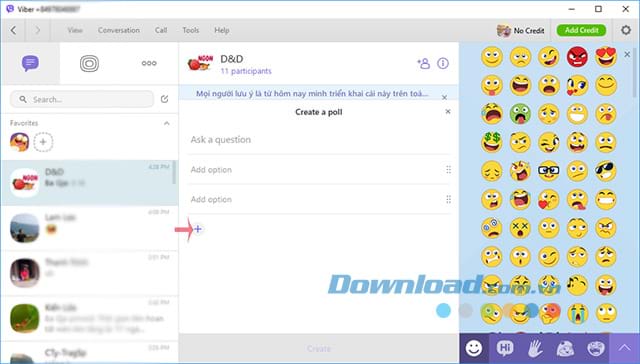Expand sticker packs with up arrow
Image resolution: width=640 pixels, height=364 pixels.
click(624, 348)
